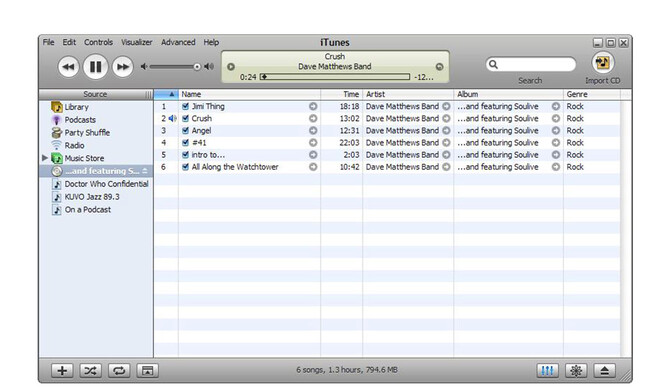
Task: Click the arrow icon next to Jimi Thing name
Action: point(313,106)
